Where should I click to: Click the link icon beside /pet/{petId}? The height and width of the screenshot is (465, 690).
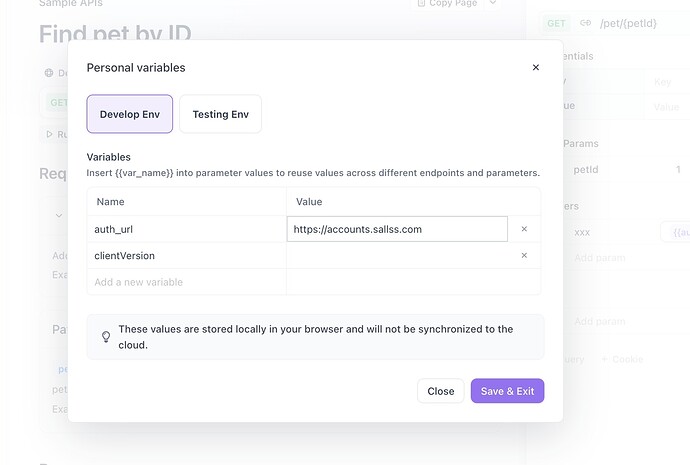585,23
